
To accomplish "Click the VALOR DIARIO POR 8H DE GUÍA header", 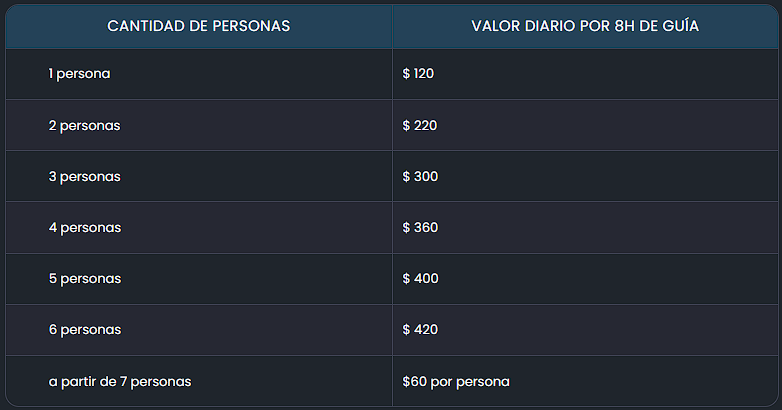I will pyautogui.click(x=585, y=26).
